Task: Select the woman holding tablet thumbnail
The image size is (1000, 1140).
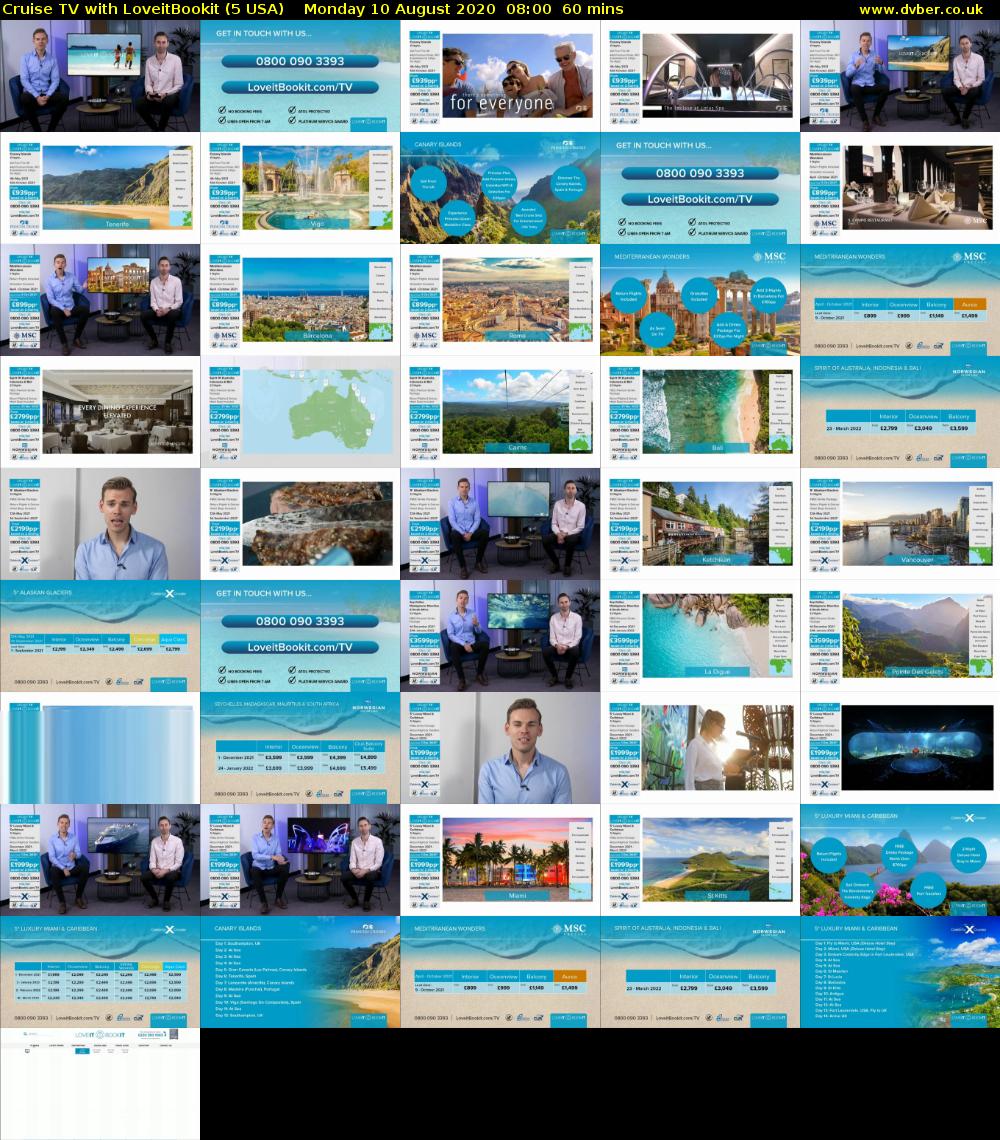Action: 700,747
